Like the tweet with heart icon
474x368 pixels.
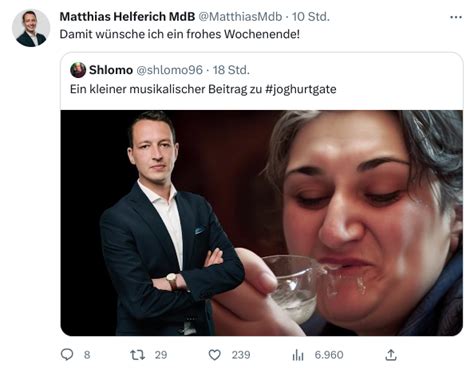214,355
